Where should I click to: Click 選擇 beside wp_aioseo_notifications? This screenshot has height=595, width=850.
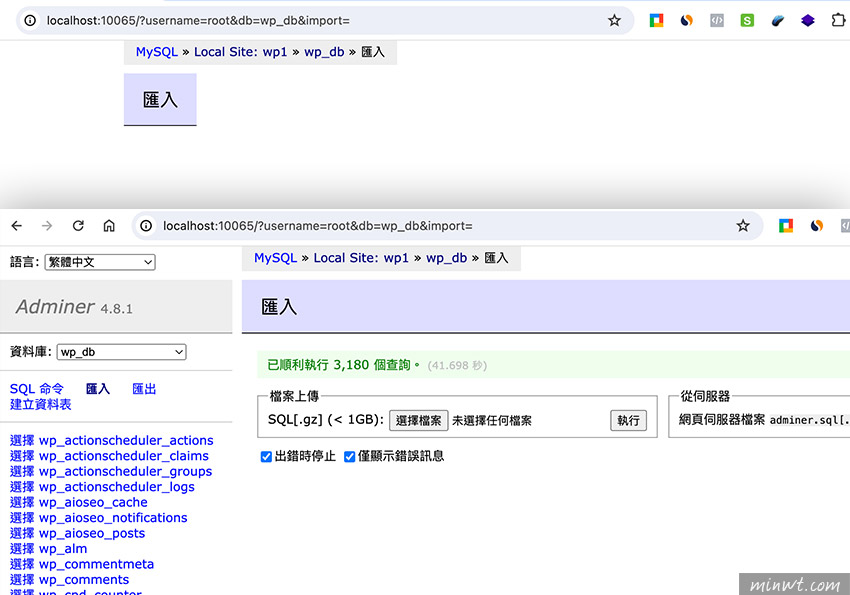[22, 518]
